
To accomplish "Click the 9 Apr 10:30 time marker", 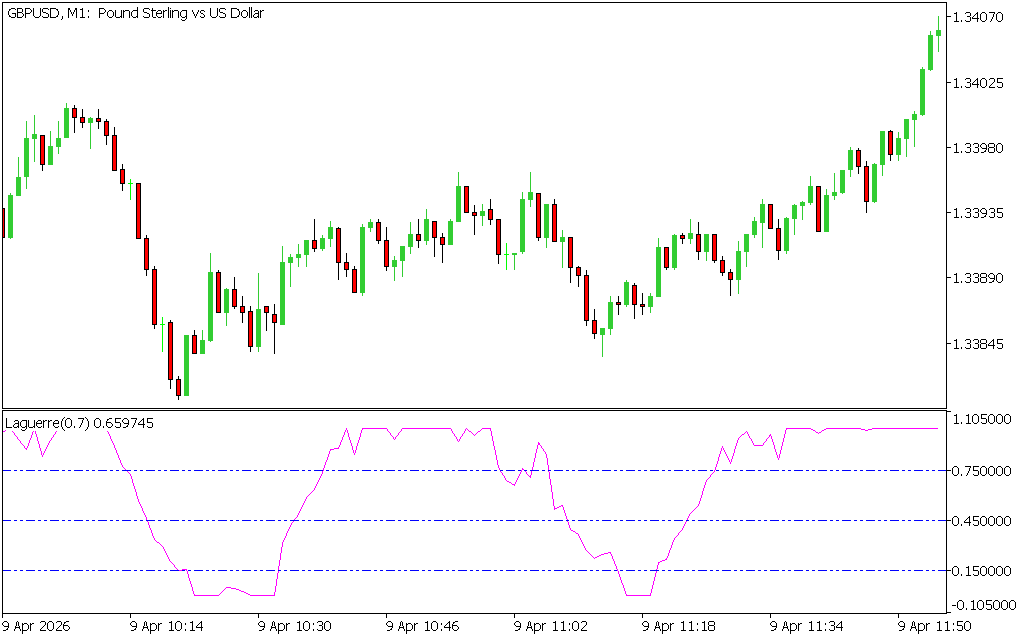I will pos(295,626).
